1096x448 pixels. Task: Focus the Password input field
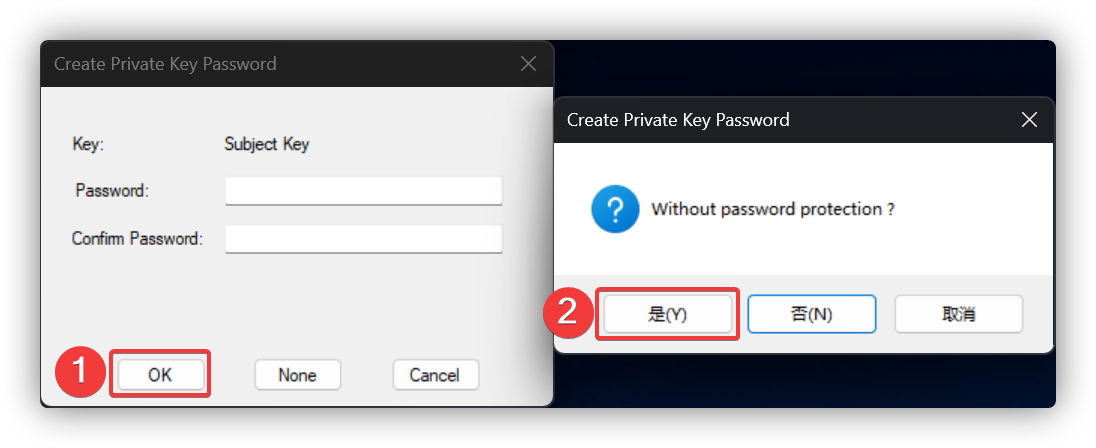(363, 190)
